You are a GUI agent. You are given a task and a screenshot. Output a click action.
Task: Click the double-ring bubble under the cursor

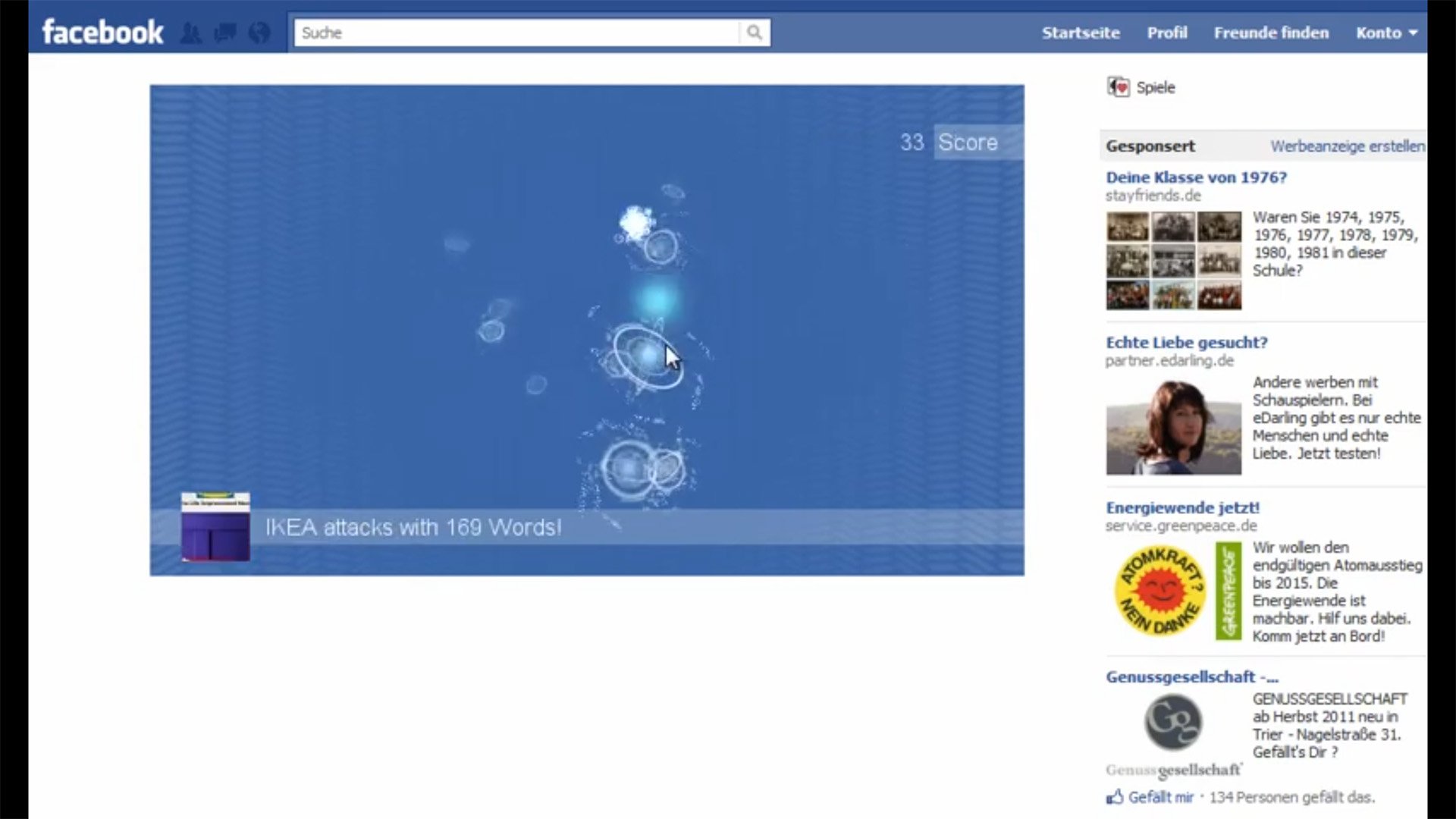coord(648,356)
